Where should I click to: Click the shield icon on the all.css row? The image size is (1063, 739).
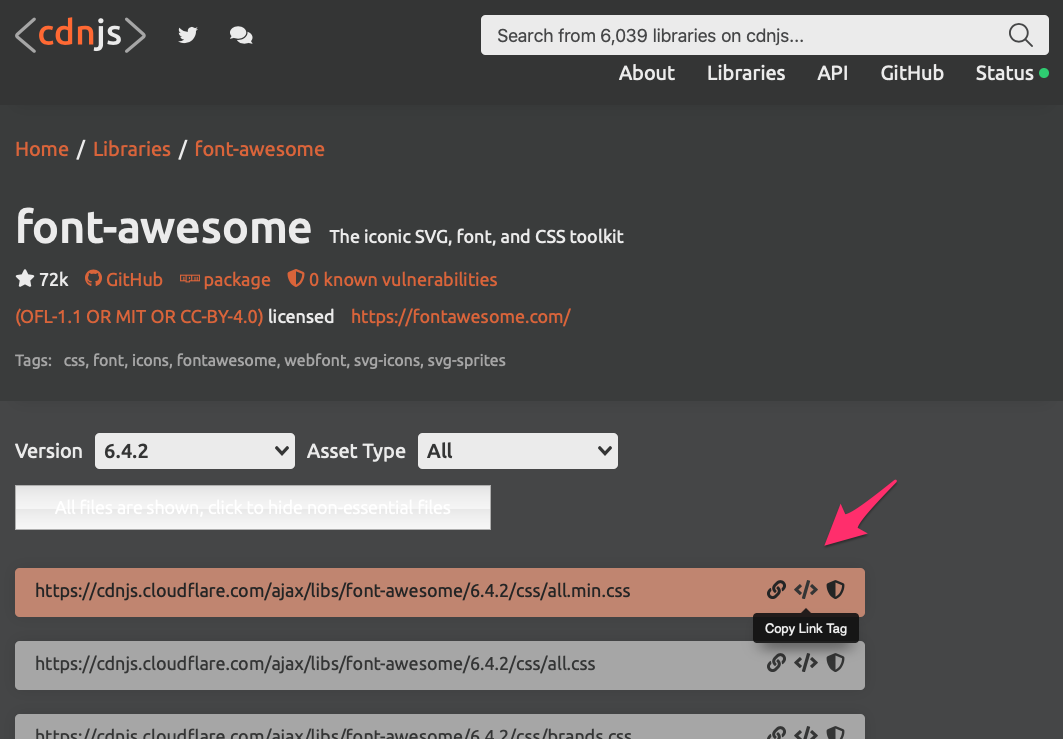tap(836, 663)
